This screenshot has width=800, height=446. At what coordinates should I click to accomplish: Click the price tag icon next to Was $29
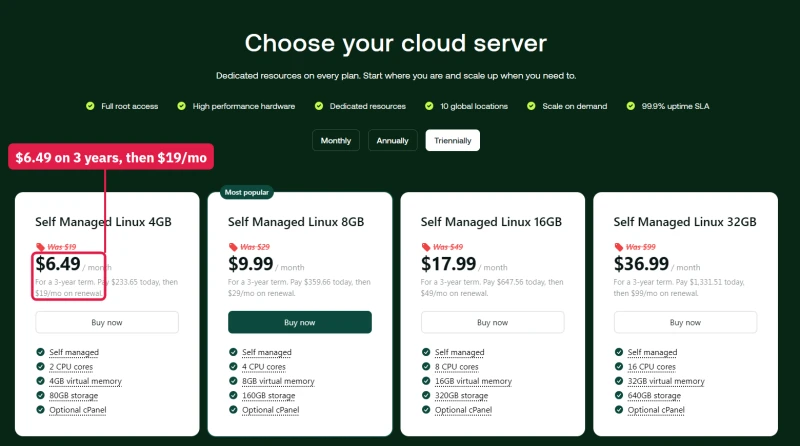(x=233, y=247)
